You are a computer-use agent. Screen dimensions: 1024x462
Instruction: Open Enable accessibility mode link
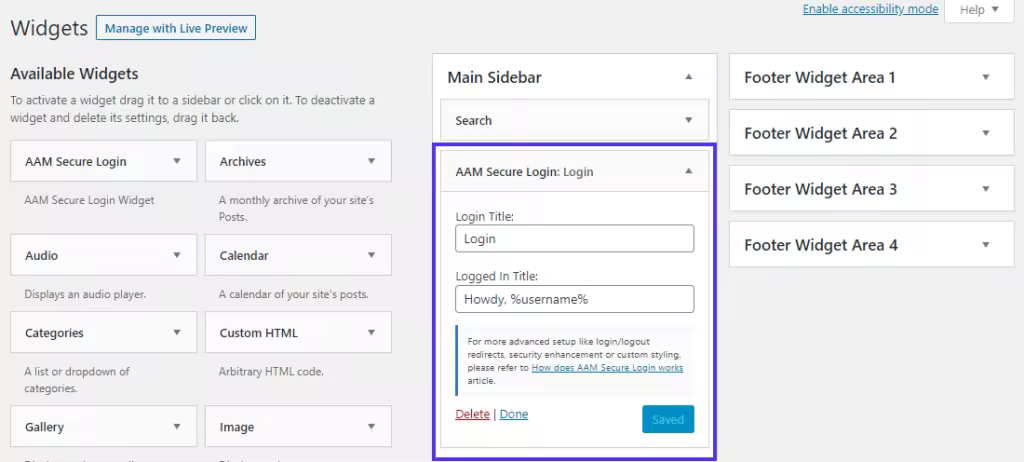point(870,9)
